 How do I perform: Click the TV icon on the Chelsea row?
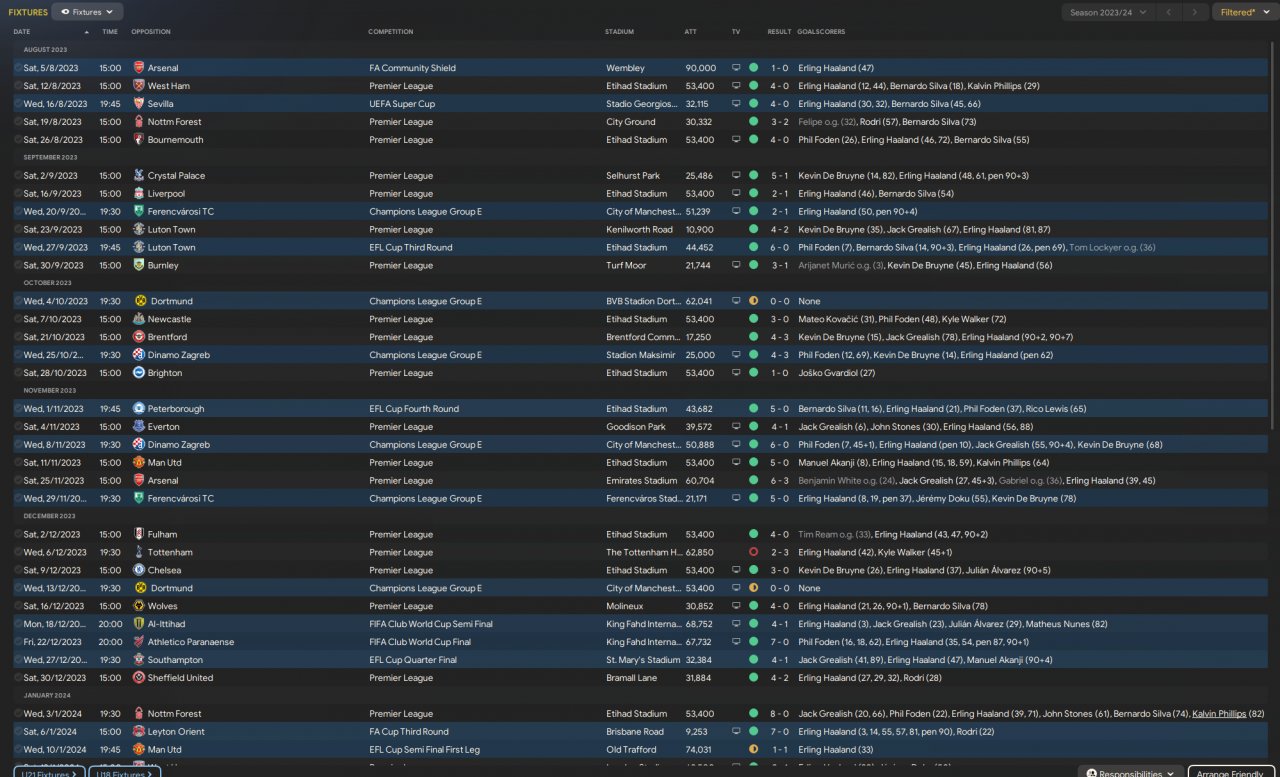point(736,570)
